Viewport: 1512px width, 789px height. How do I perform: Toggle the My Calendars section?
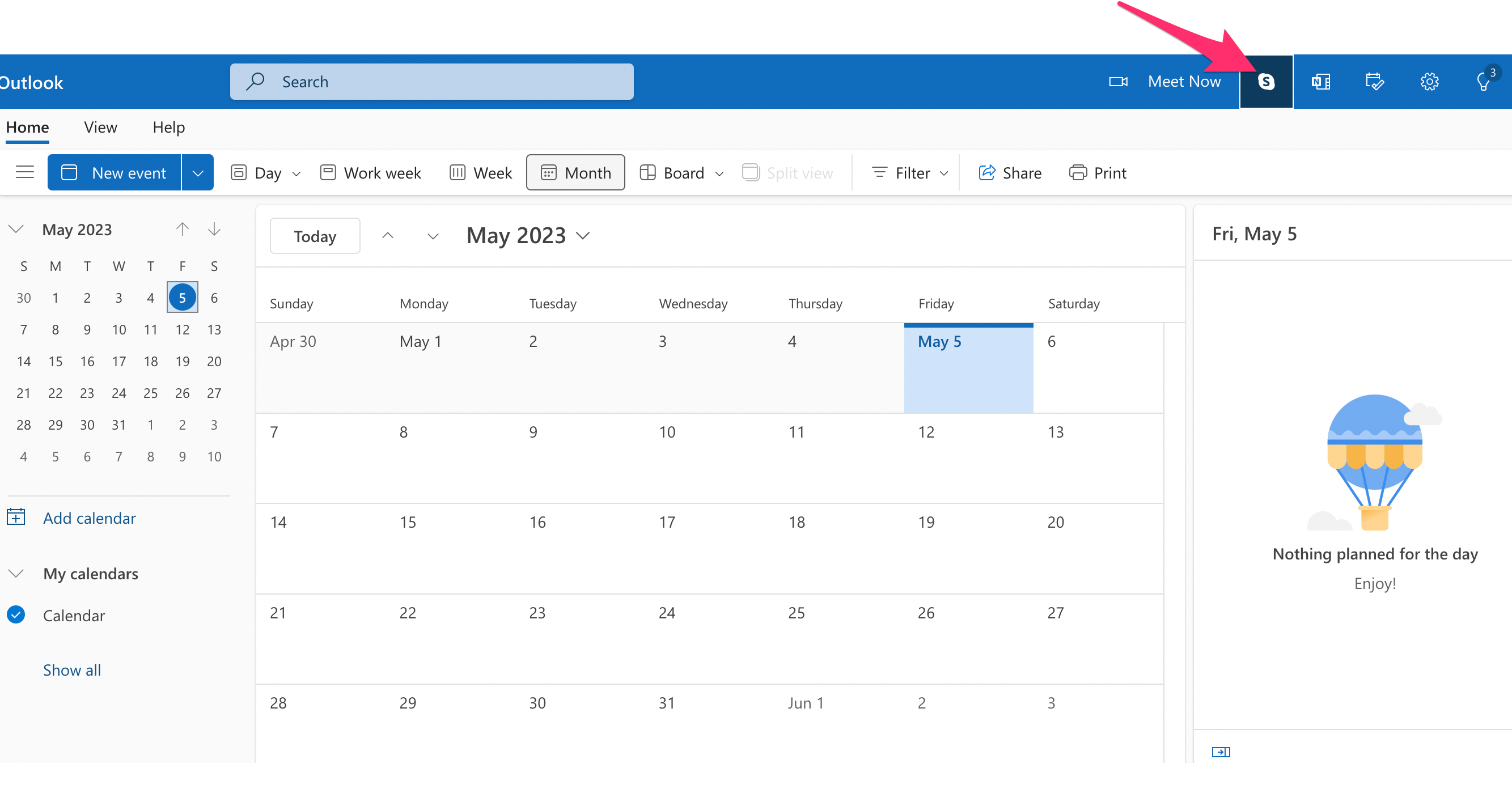coord(16,573)
